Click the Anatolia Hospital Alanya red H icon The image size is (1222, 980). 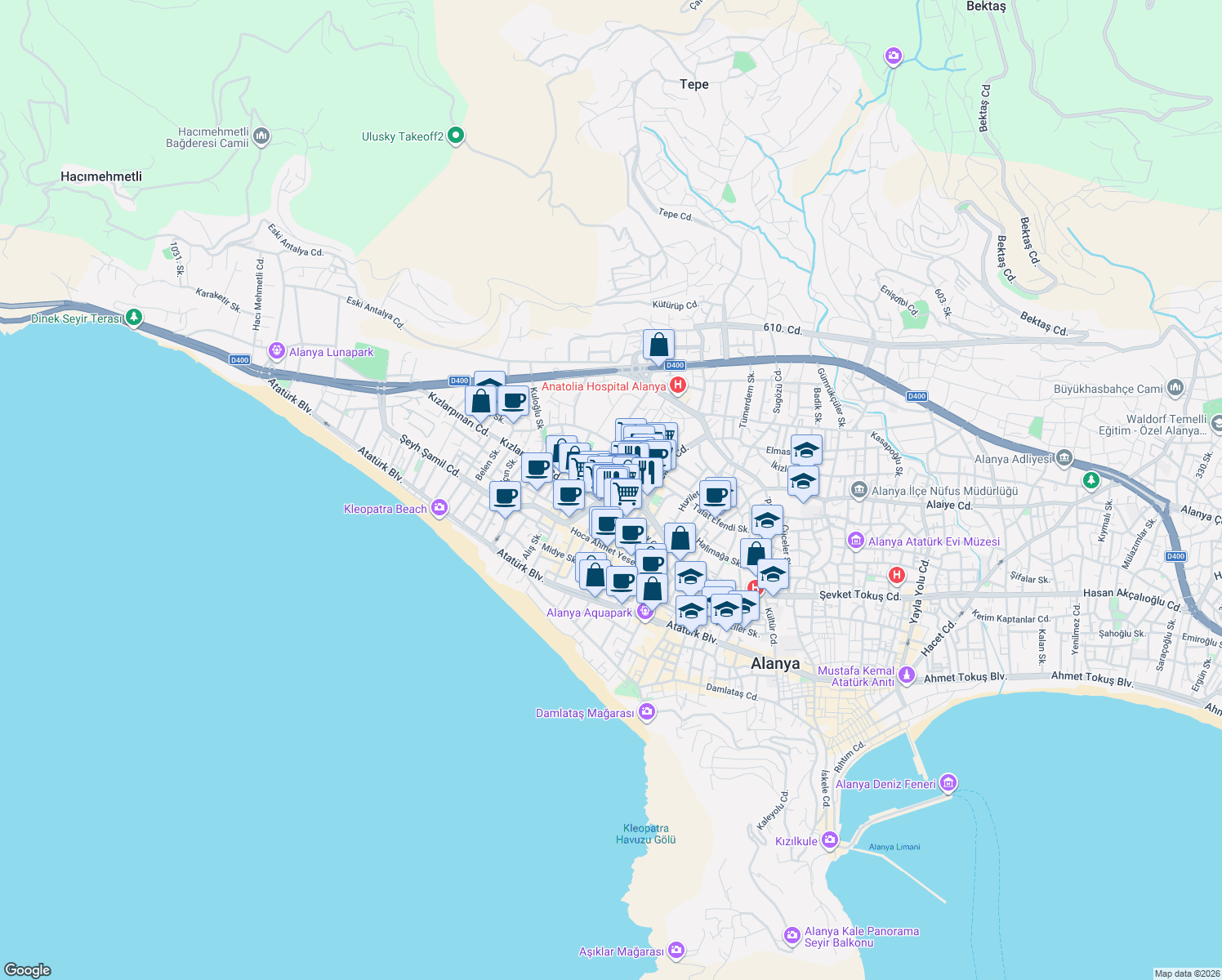(x=677, y=385)
